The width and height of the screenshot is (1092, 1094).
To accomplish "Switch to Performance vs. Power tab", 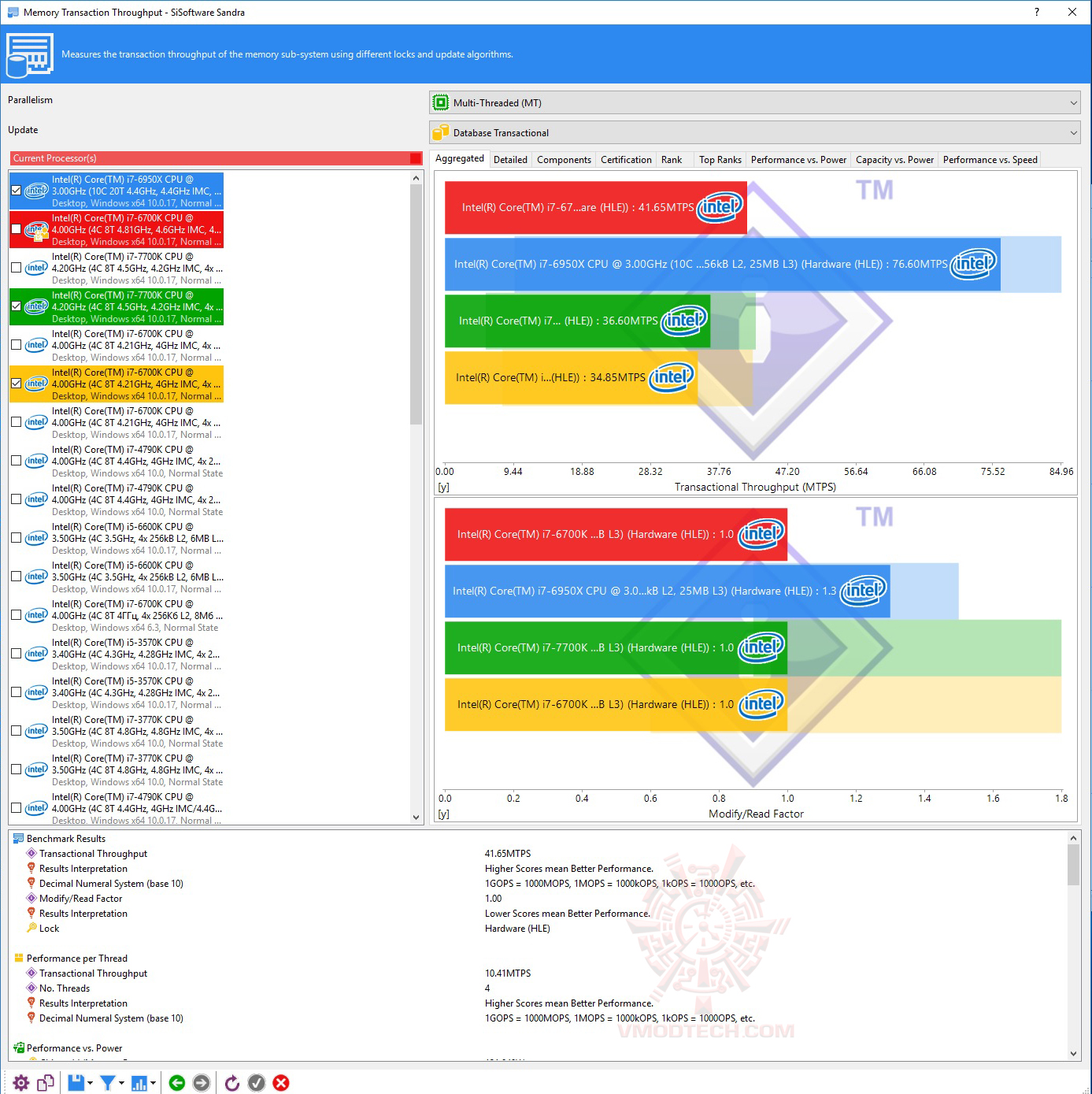I will pos(798,160).
